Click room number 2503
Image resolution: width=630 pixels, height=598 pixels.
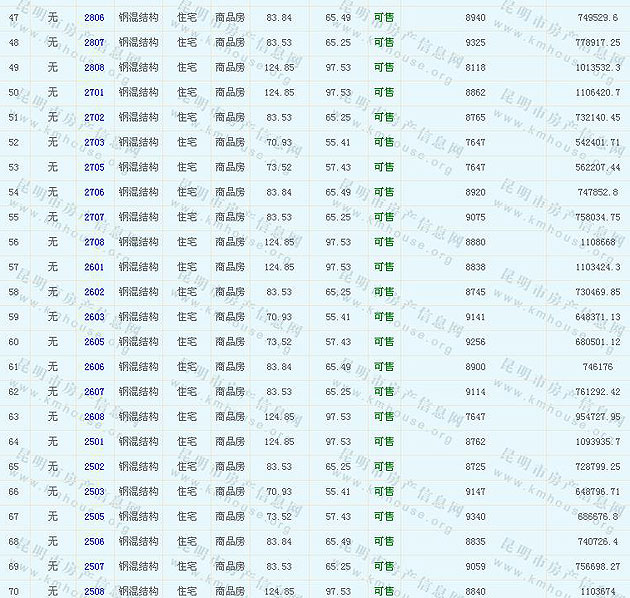click(94, 492)
